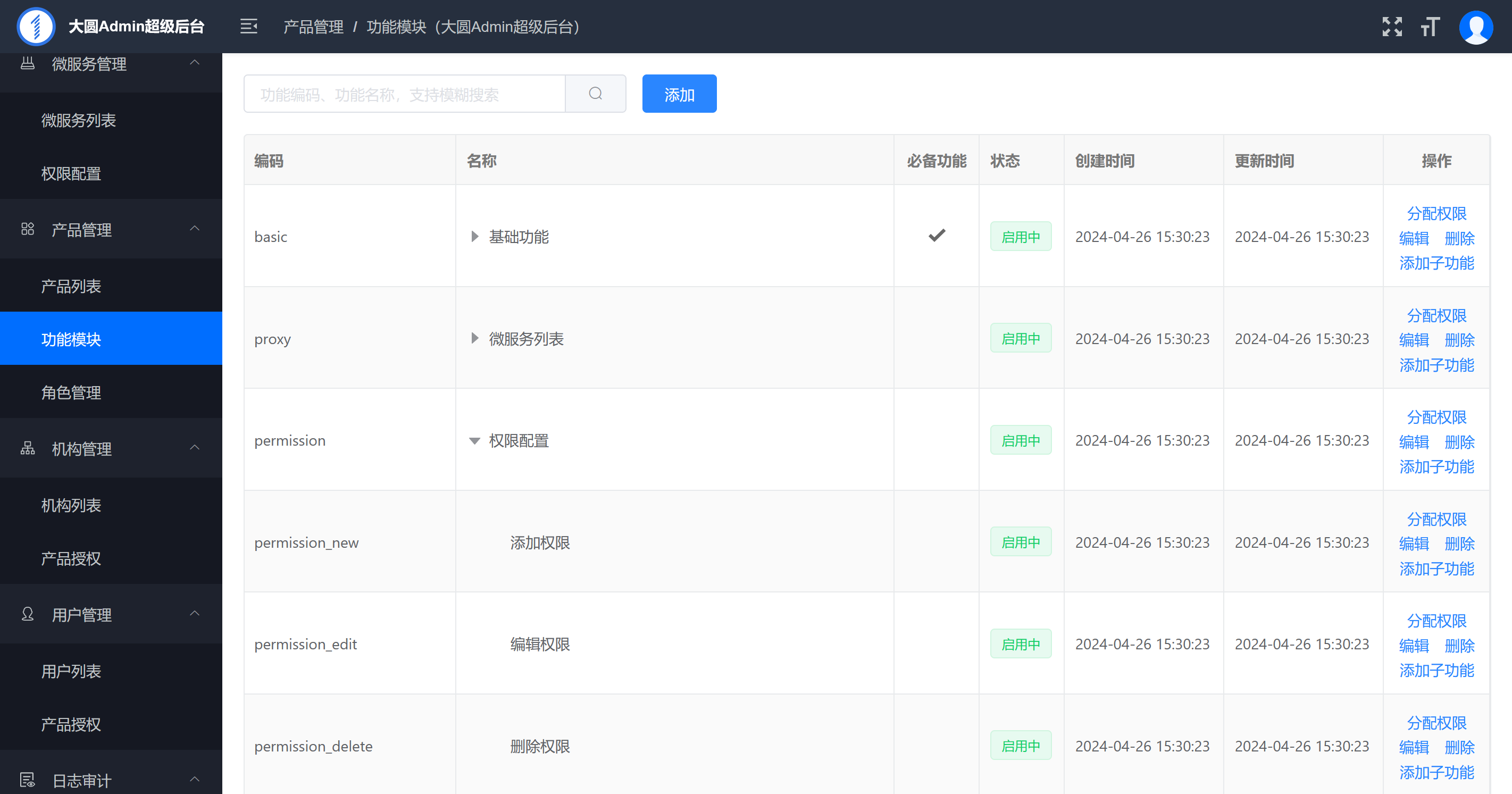Viewport: 1512px width, 794px height.
Task: Click 分配权限 for permission_new row
Action: pyautogui.click(x=1436, y=520)
